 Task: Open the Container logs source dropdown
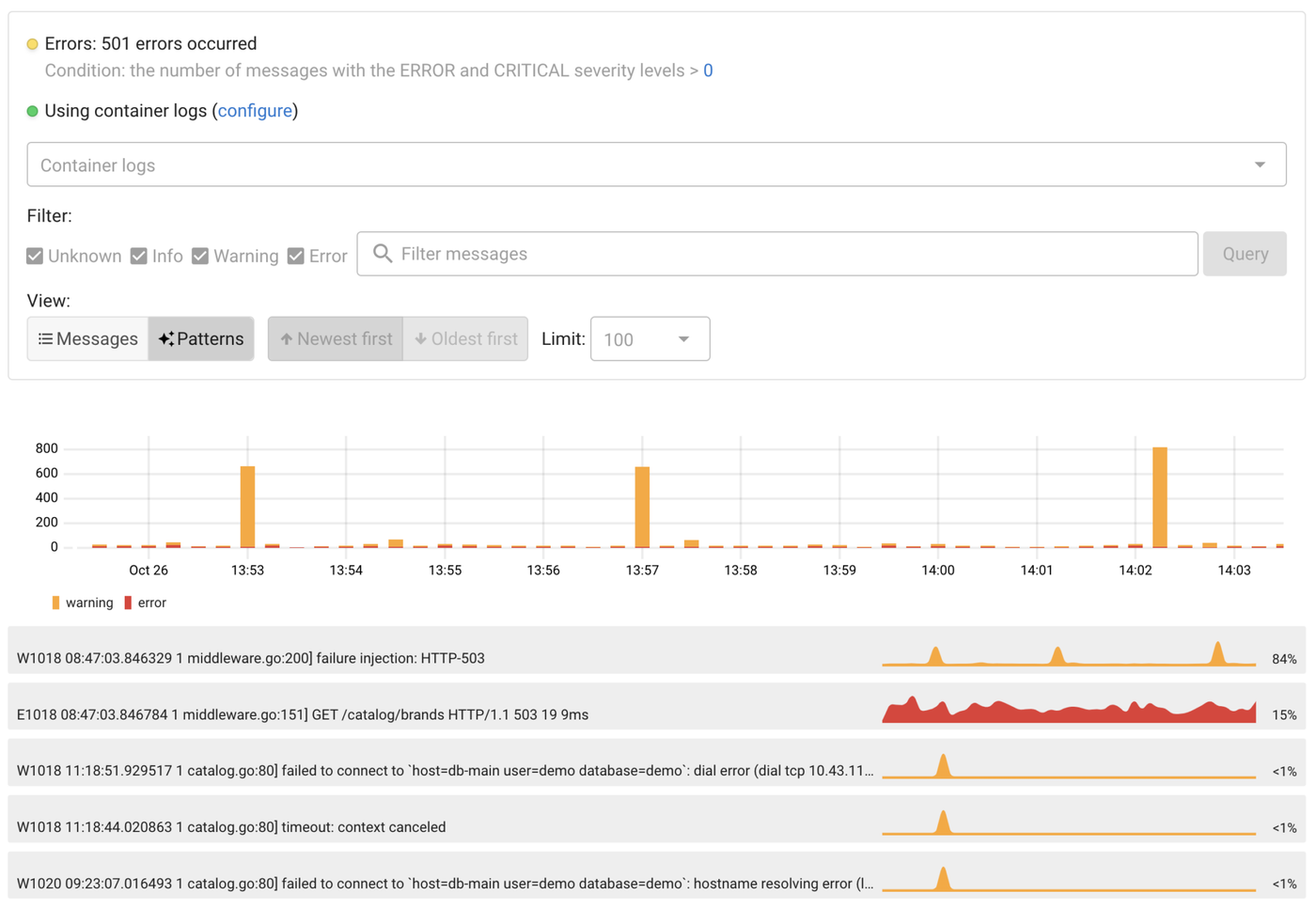(x=1261, y=164)
